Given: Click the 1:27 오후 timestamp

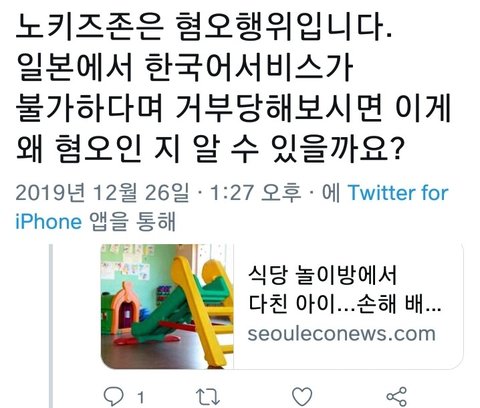Looking at the screenshot, I should 256,193.
